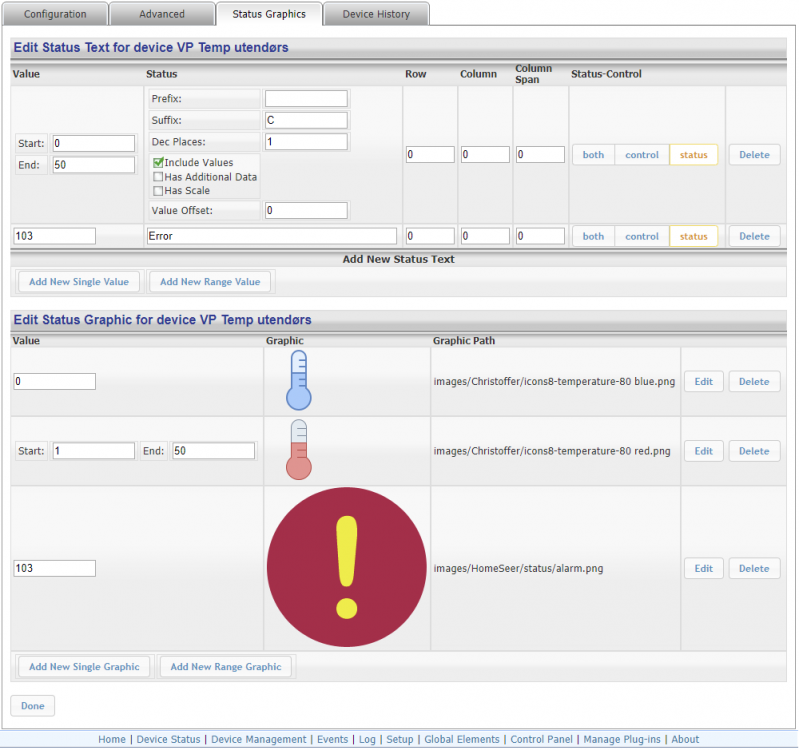The width and height of the screenshot is (799, 750).
Task: Uncheck the Include Values checkbox
Action: pyautogui.click(x=158, y=163)
